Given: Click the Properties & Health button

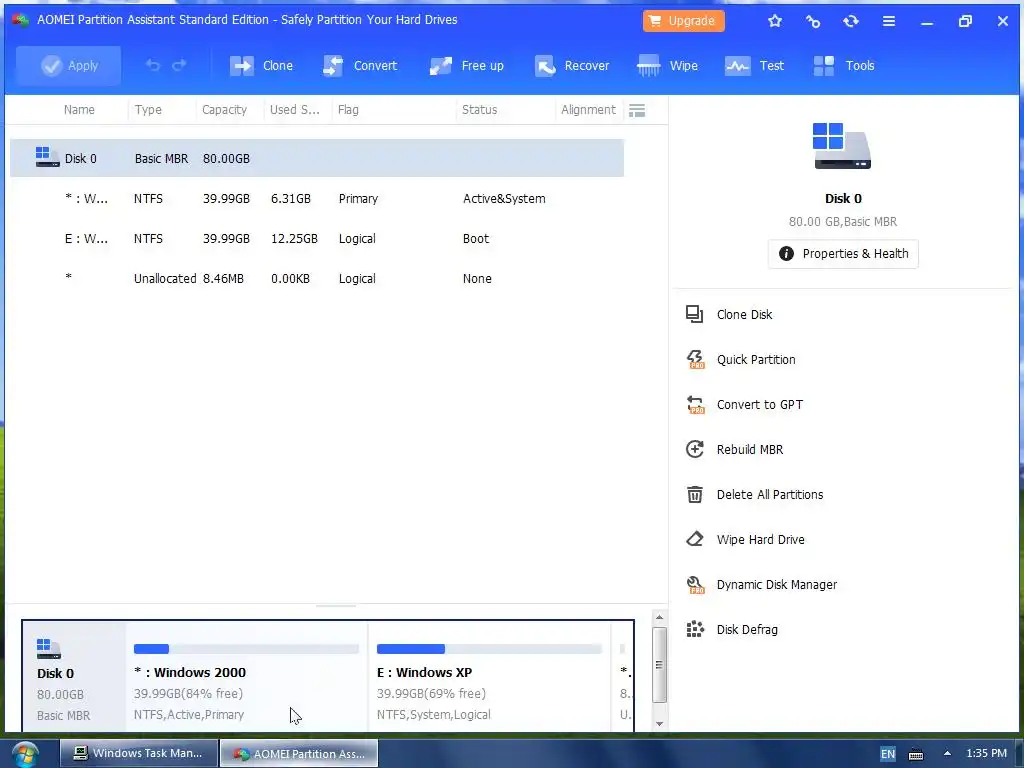Looking at the screenshot, I should coord(843,253).
